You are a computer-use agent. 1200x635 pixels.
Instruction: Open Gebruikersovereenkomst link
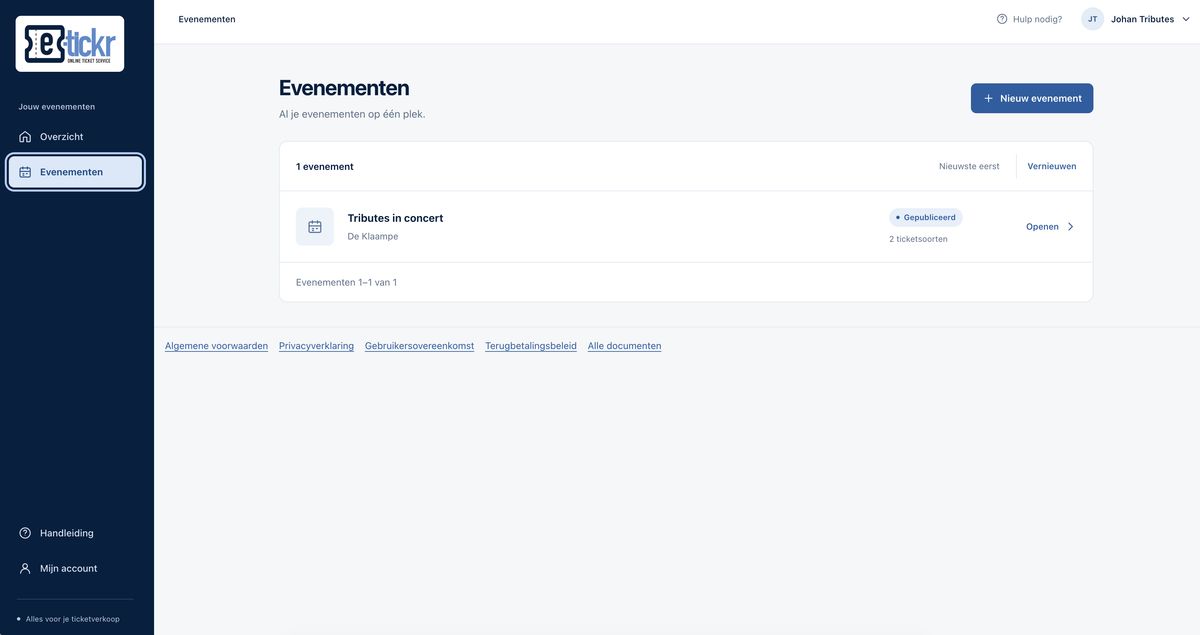tap(419, 346)
